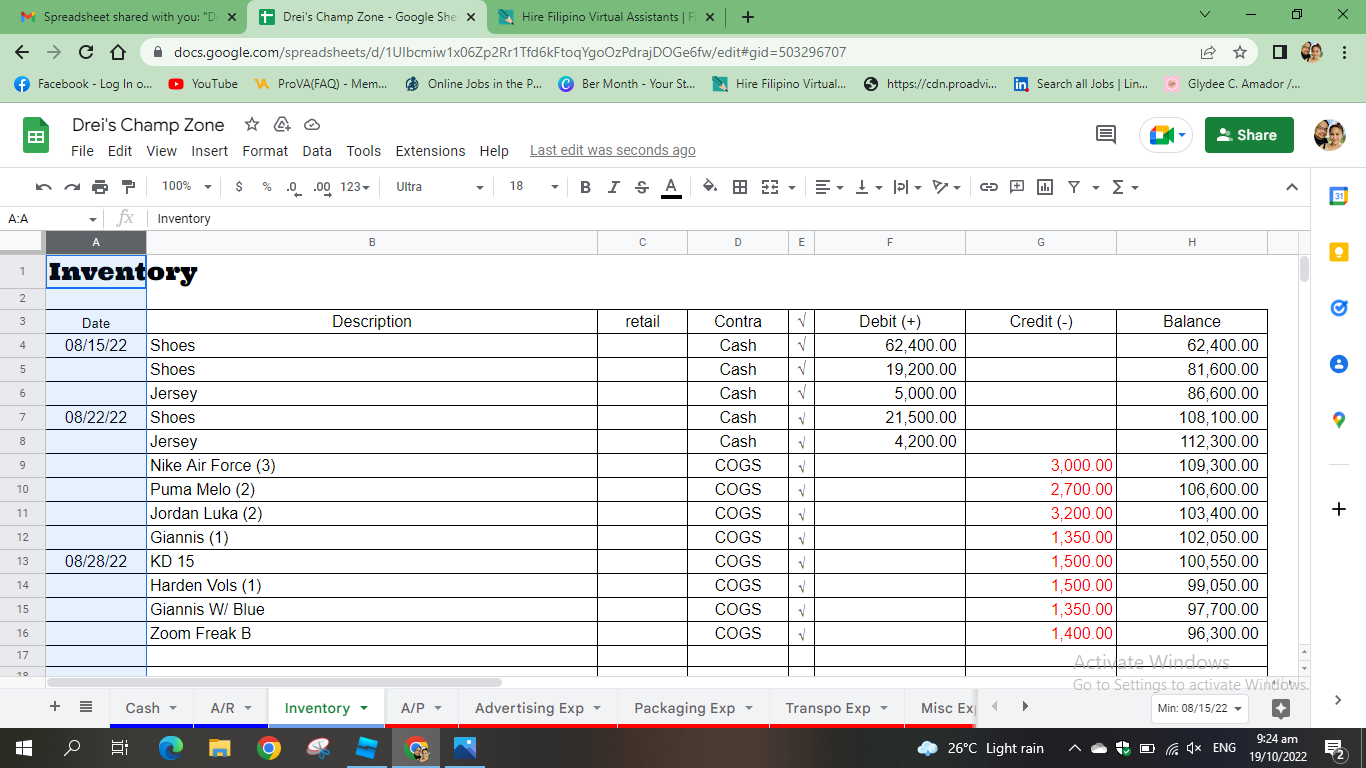Open the Borders tool
Viewport: 1366px width, 768px height.
tap(740, 187)
